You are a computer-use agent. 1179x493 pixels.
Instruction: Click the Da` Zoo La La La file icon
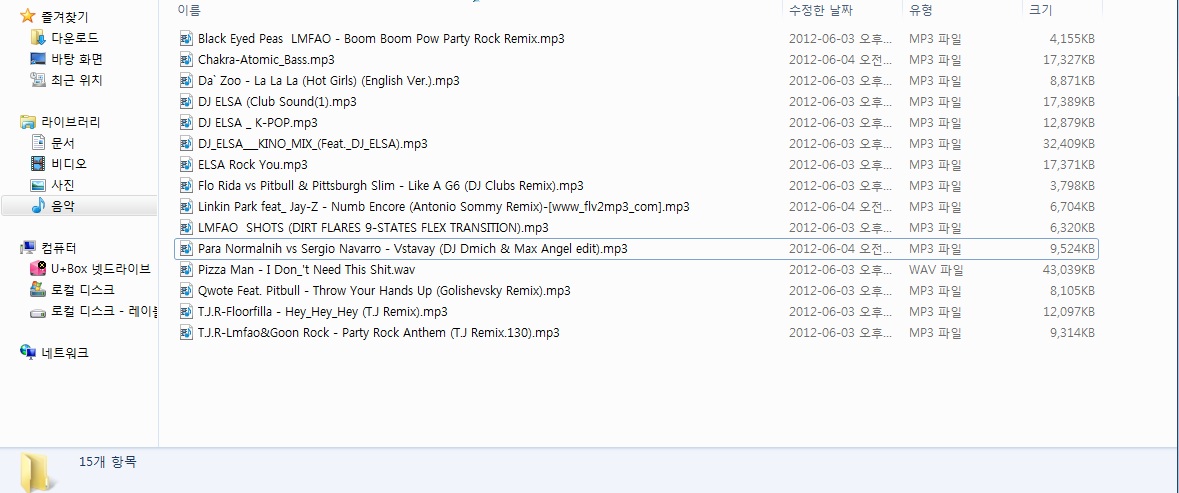pos(186,80)
